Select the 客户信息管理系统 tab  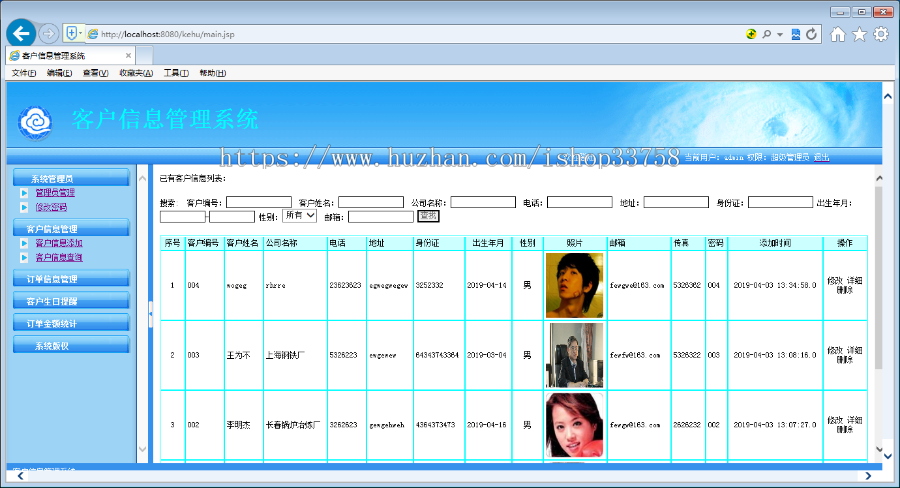point(71,56)
